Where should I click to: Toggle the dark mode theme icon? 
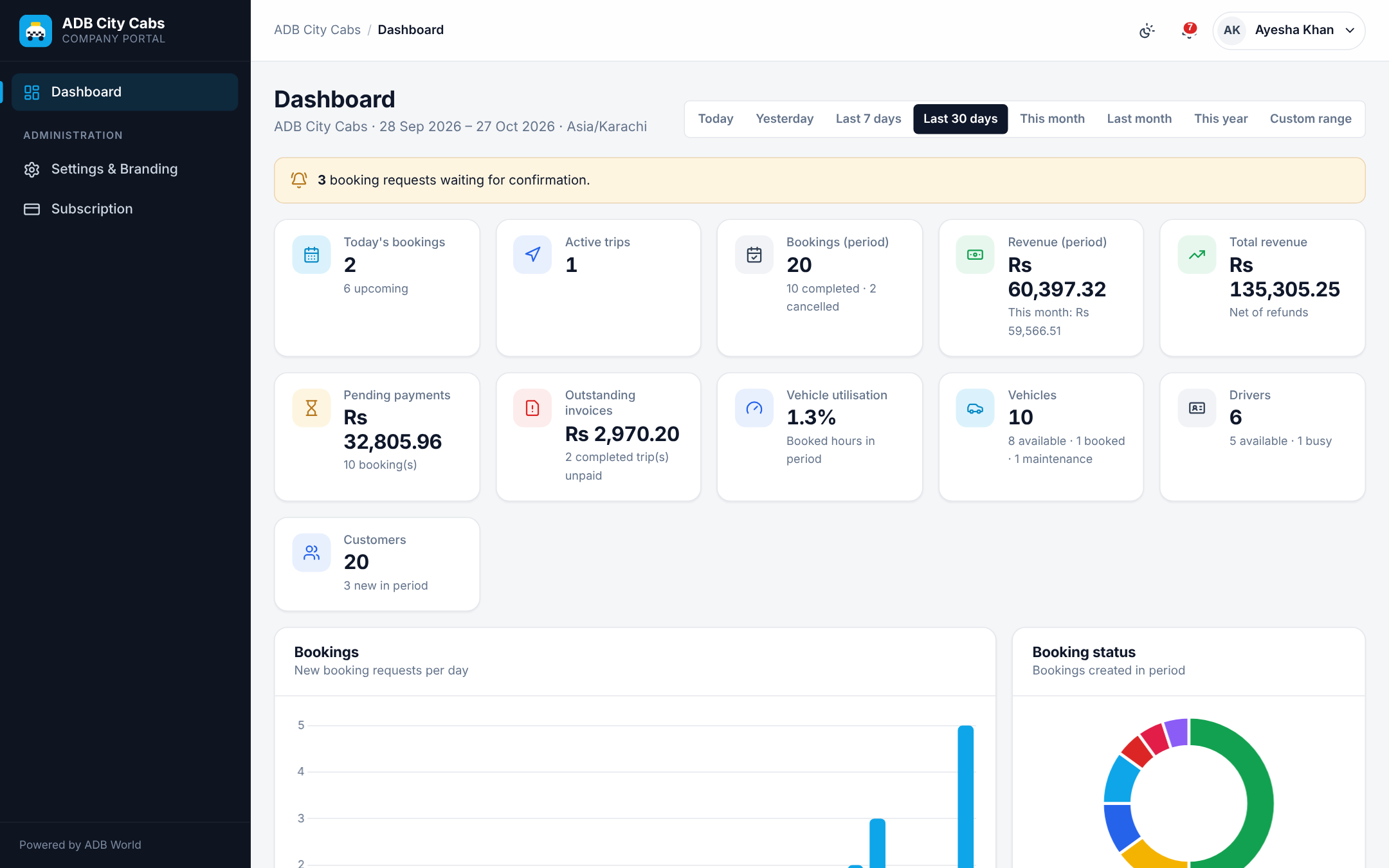tap(1147, 30)
